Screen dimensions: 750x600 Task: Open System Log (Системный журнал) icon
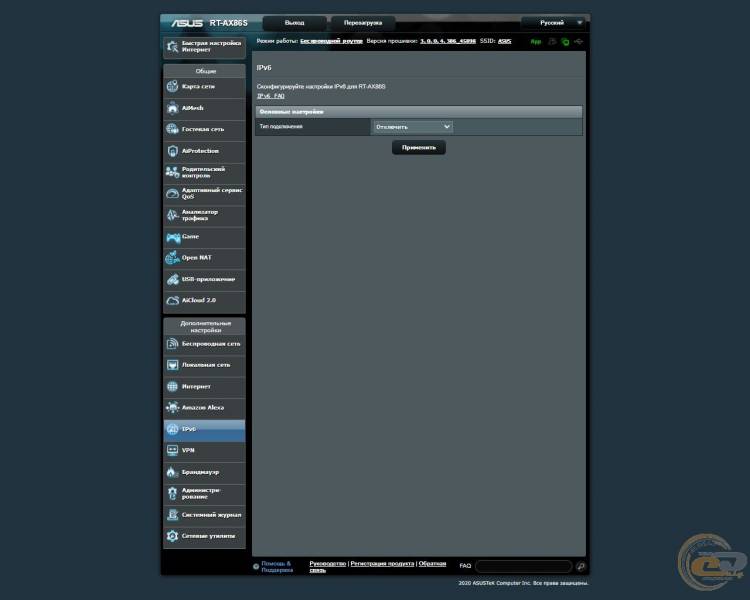172,515
